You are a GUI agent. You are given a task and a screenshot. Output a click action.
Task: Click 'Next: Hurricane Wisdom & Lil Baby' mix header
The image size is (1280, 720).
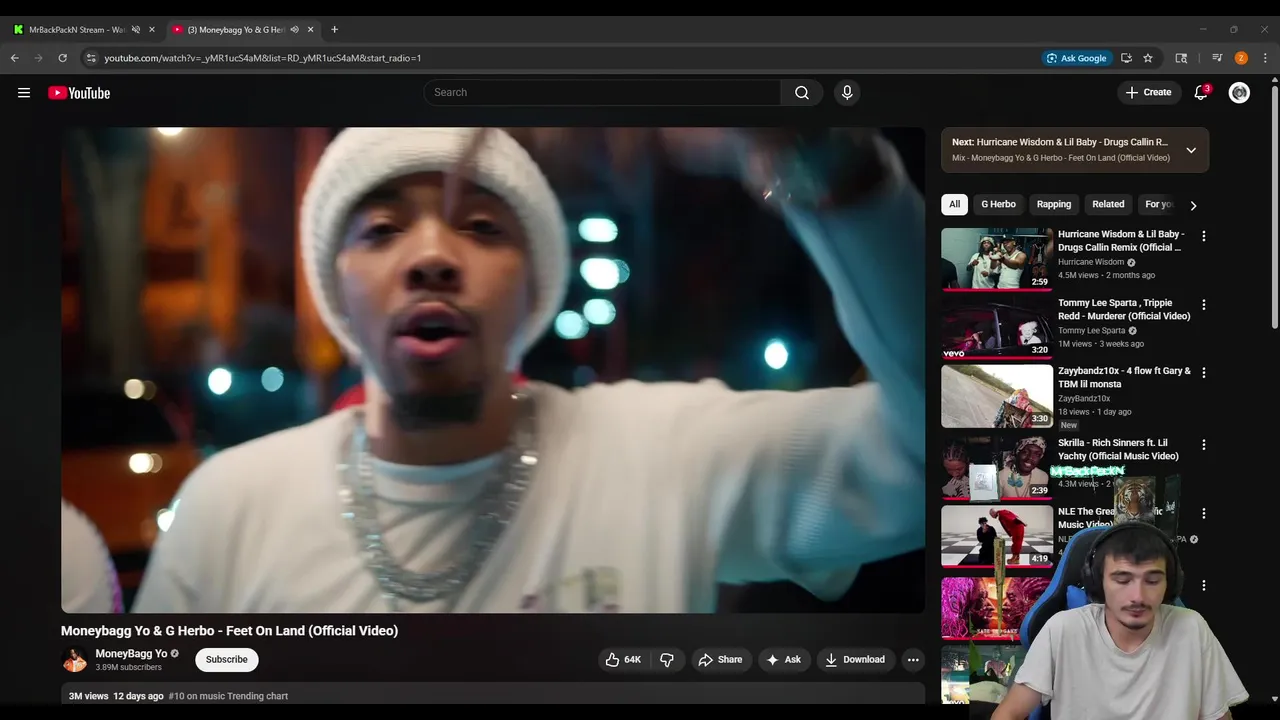click(1060, 142)
